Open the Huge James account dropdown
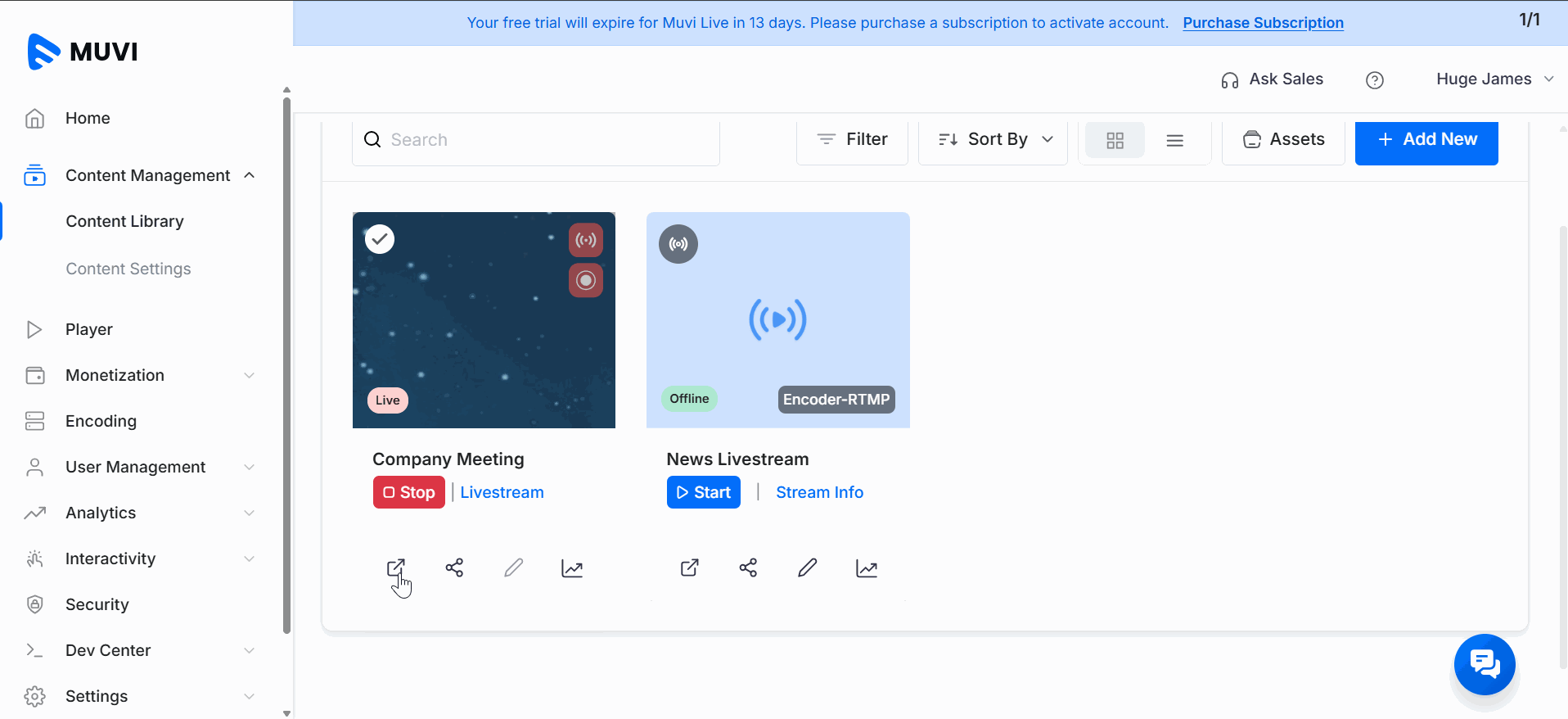The height and width of the screenshot is (719, 1568). [x=1494, y=79]
